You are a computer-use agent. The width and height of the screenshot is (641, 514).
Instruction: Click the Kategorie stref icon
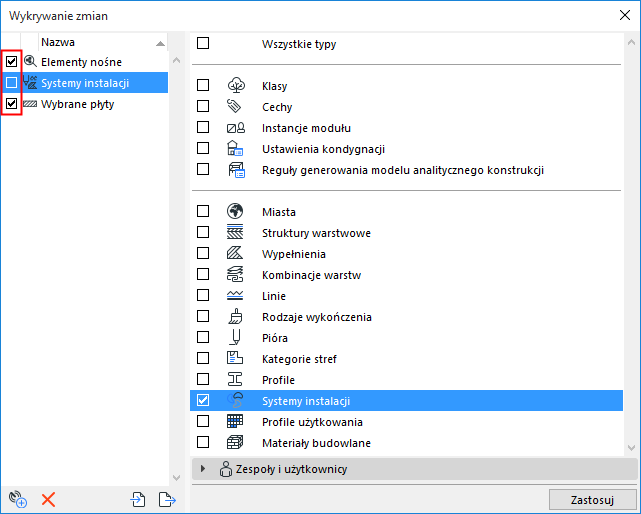click(x=235, y=358)
